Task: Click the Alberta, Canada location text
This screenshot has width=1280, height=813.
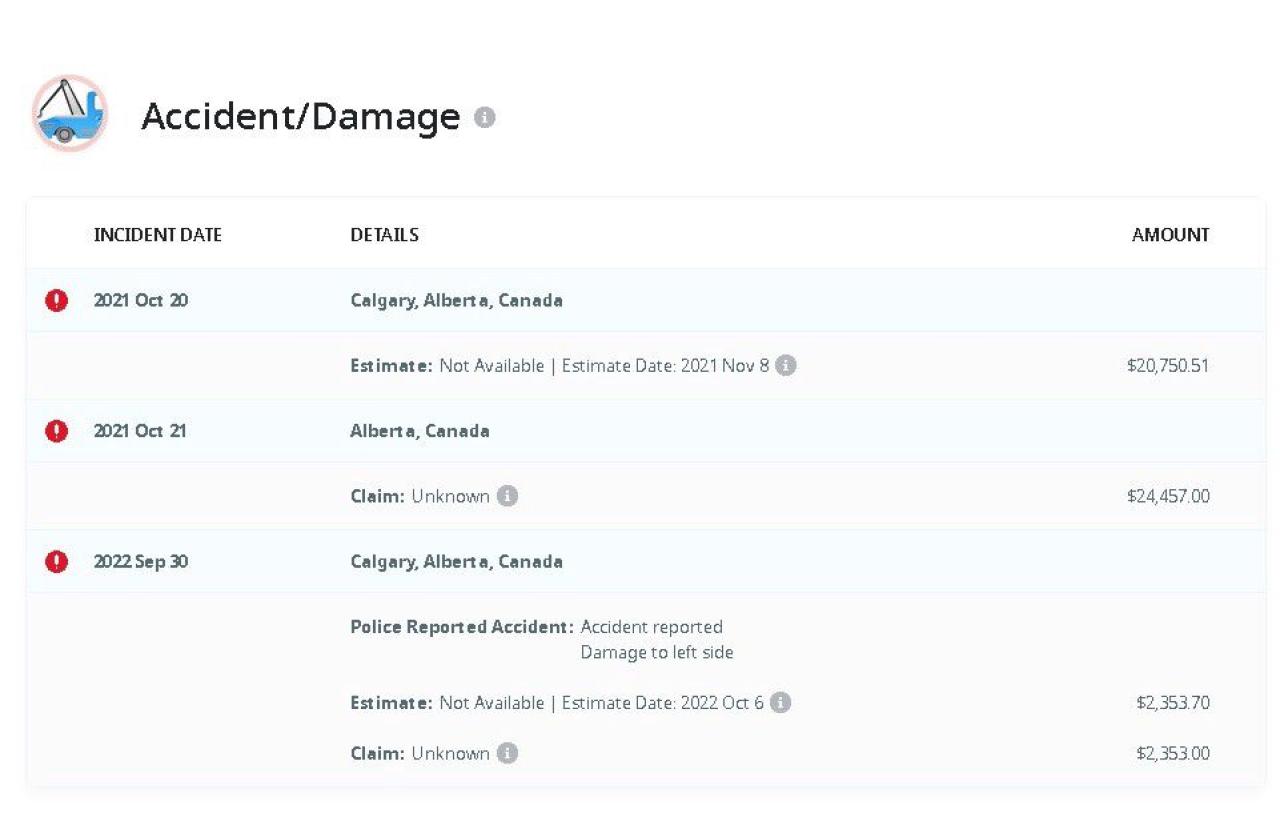Action: (420, 431)
